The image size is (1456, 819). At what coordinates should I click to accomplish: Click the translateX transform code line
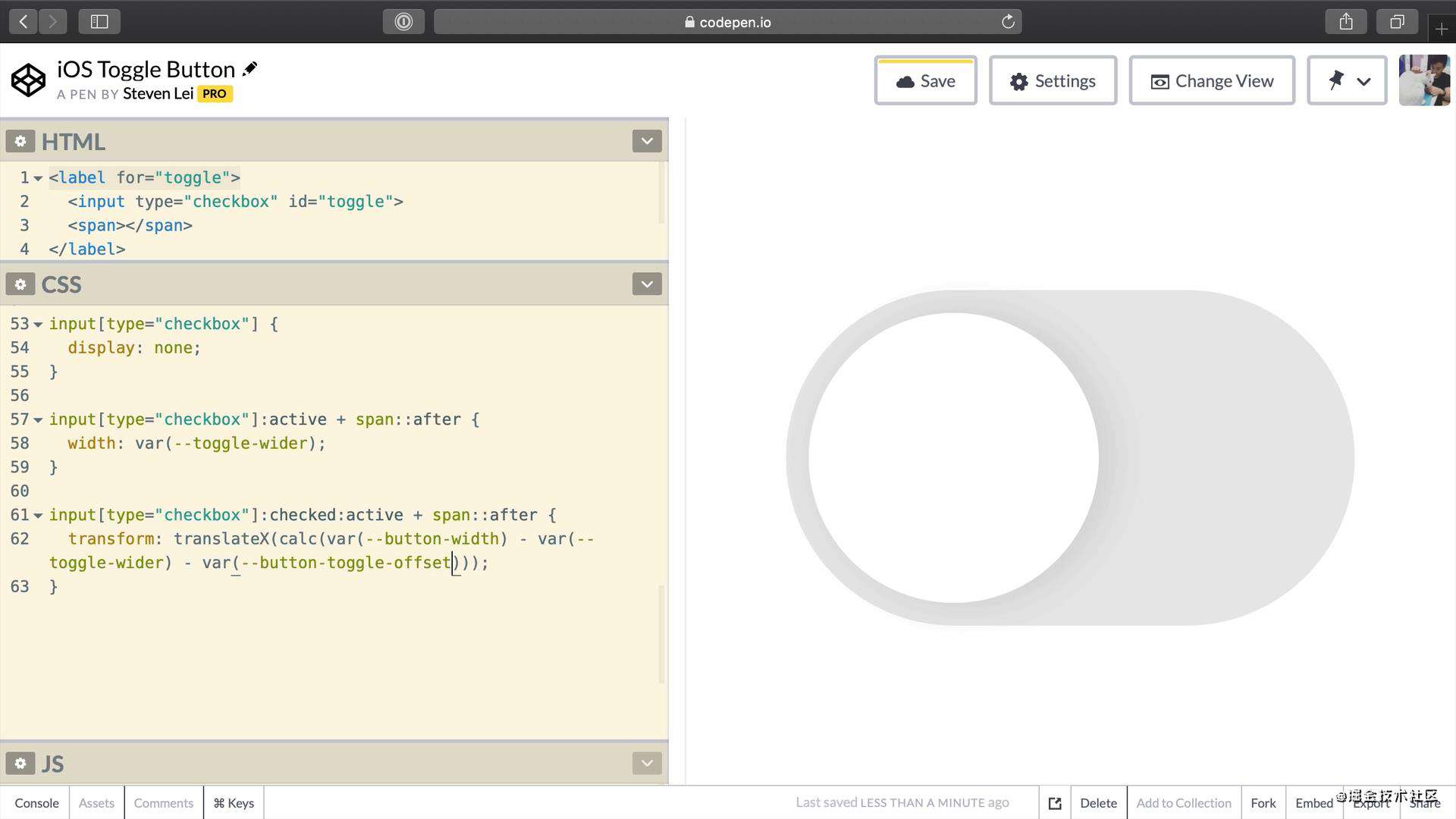pos(322,551)
